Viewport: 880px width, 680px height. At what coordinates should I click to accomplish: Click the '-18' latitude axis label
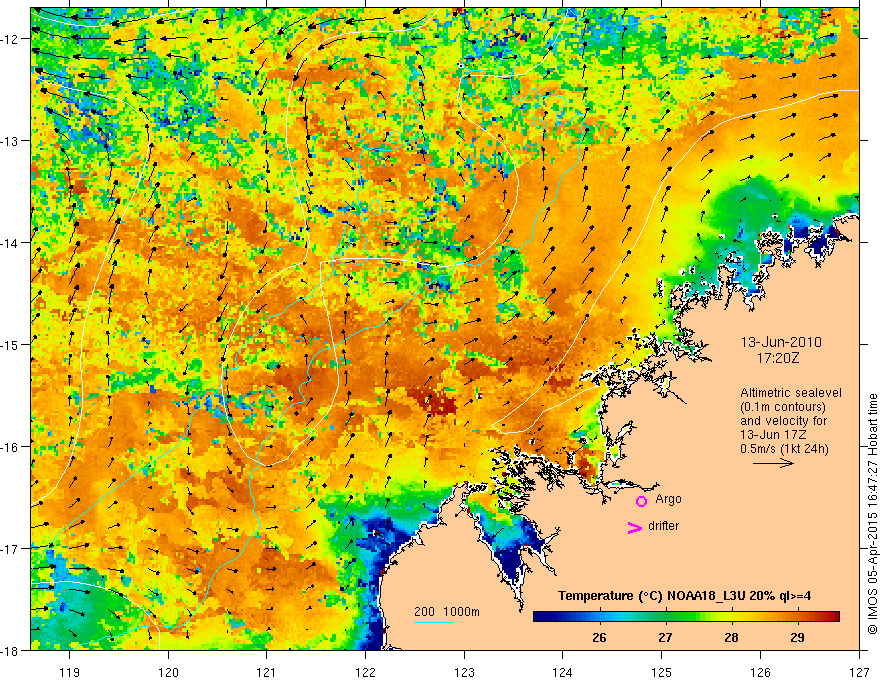pos(11,650)
